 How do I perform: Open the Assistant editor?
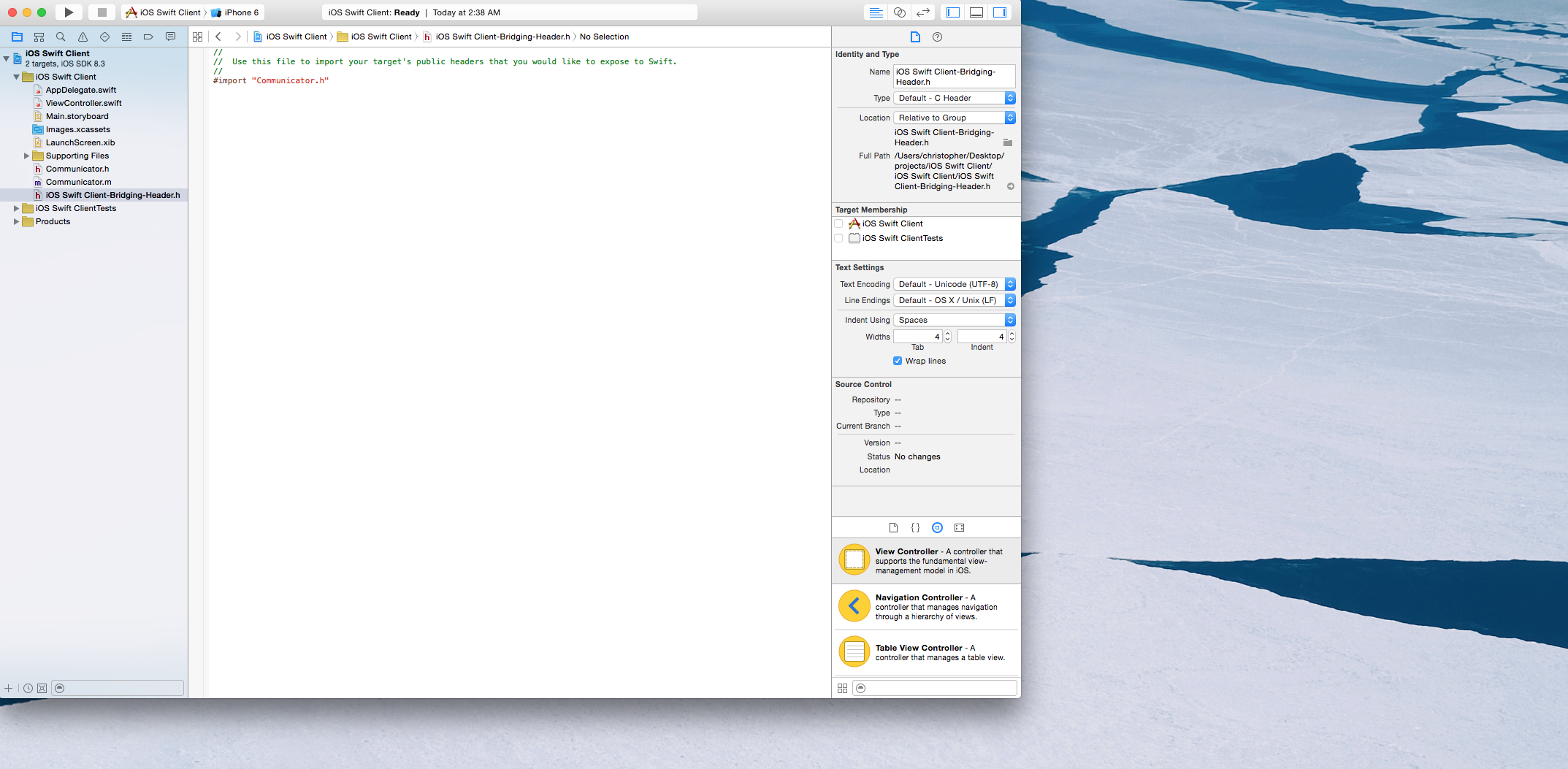(900, 12)
